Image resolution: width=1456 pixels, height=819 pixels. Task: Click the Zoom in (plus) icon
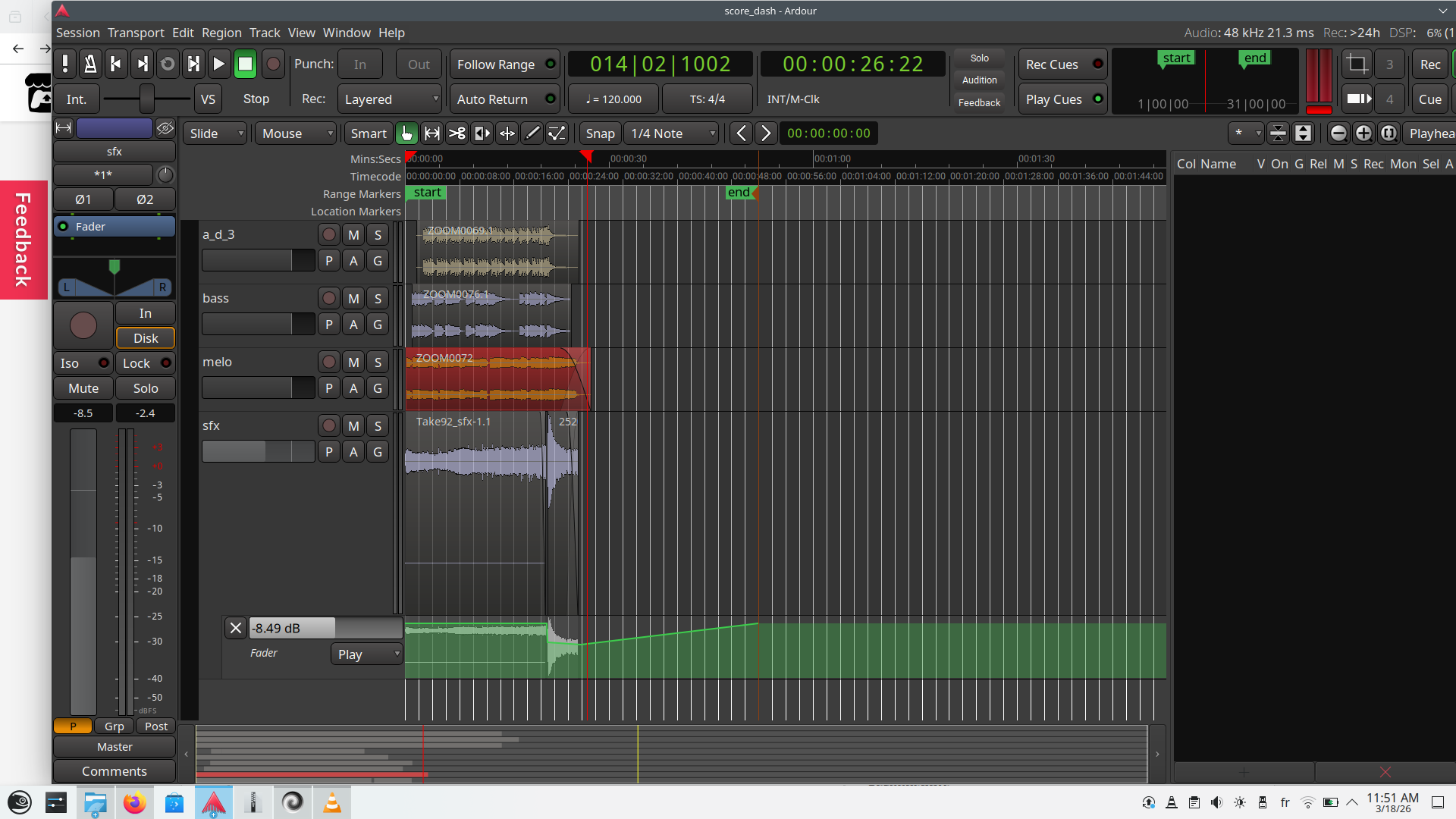click(x=1363, y=133)
